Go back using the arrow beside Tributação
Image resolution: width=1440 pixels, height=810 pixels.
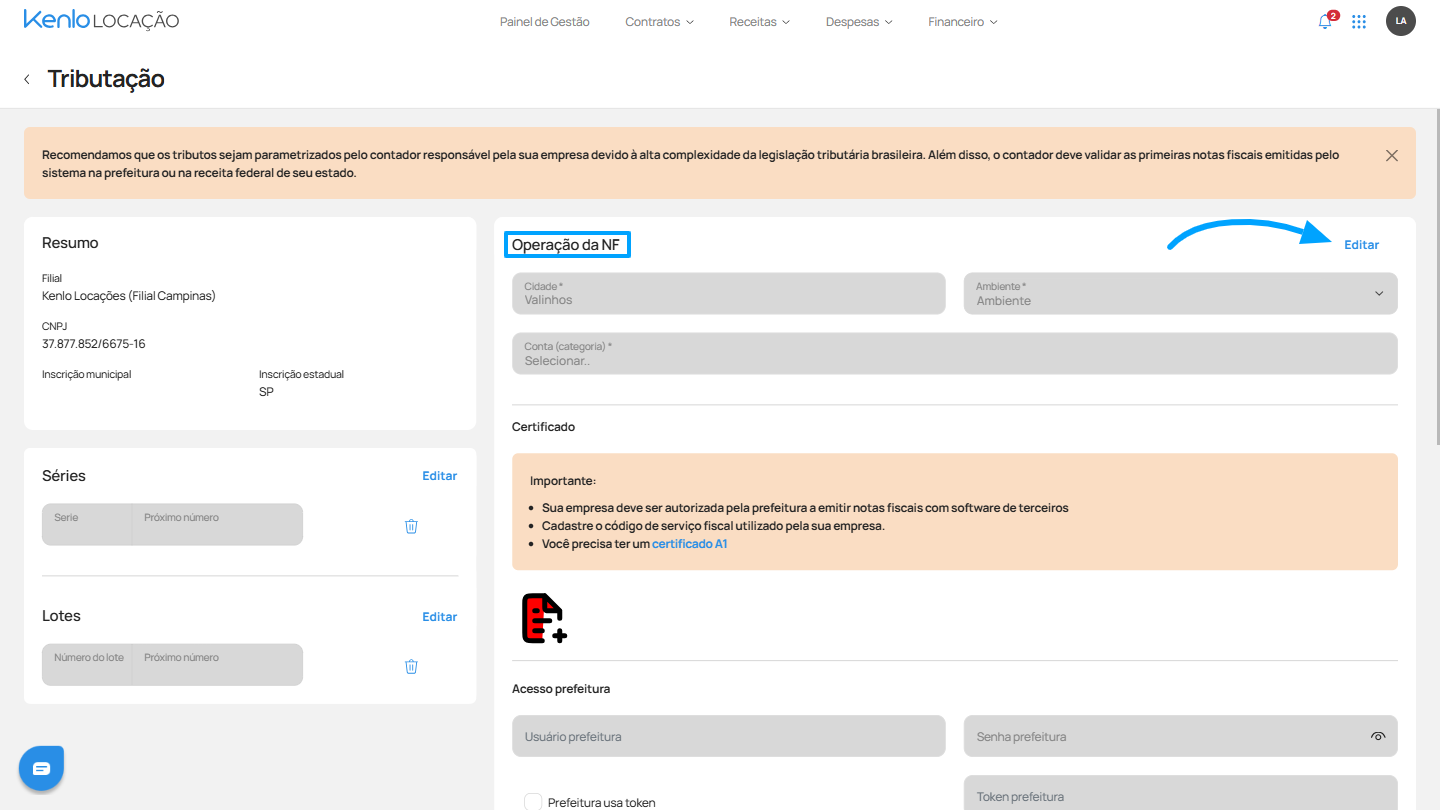(27, 79)
